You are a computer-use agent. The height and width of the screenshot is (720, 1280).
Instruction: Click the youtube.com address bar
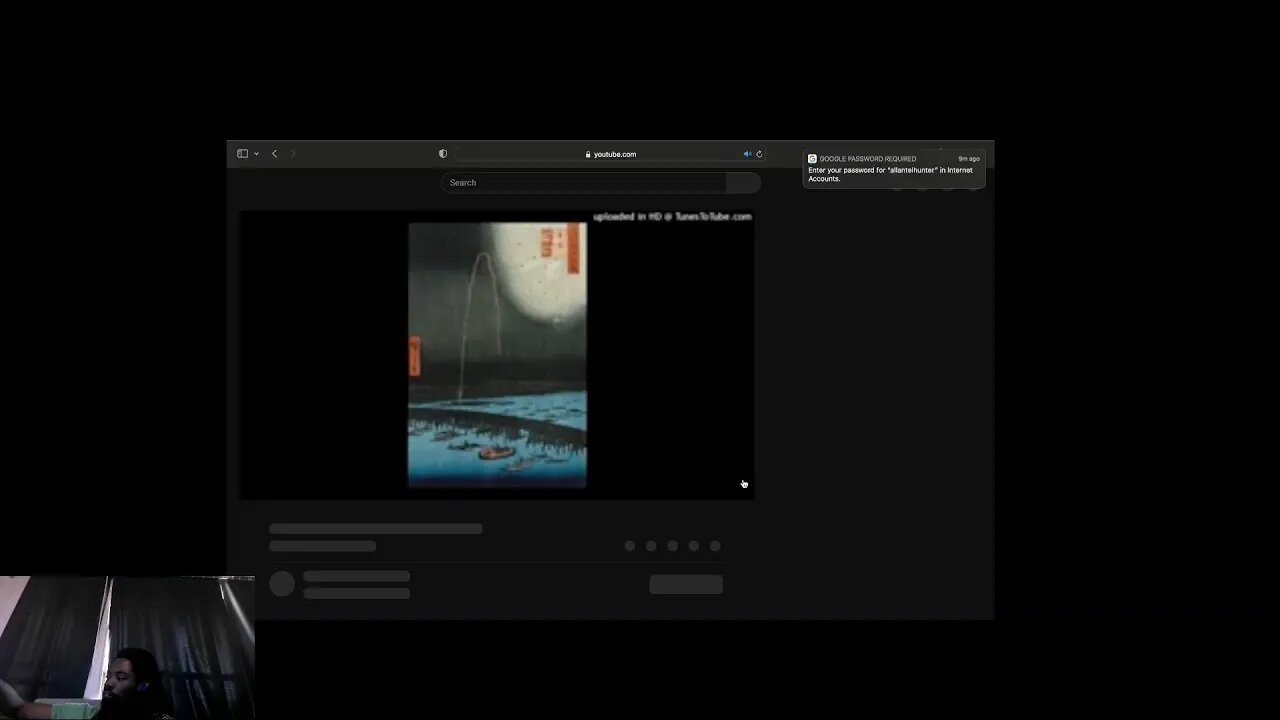pyautogui.click(x=610, y=154)
